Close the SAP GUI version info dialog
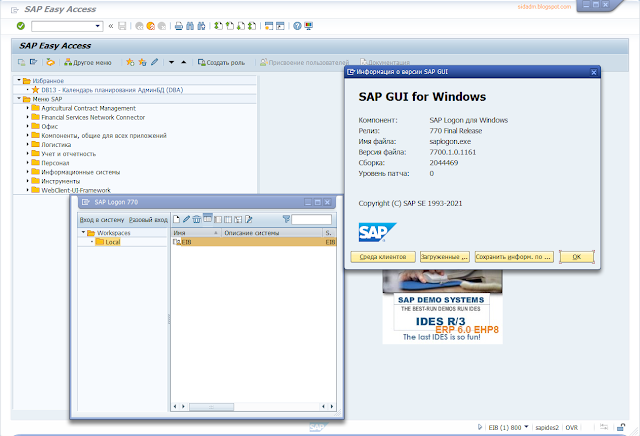The width and height of the screenshot is (640, 436). click(x=594, y=72)
